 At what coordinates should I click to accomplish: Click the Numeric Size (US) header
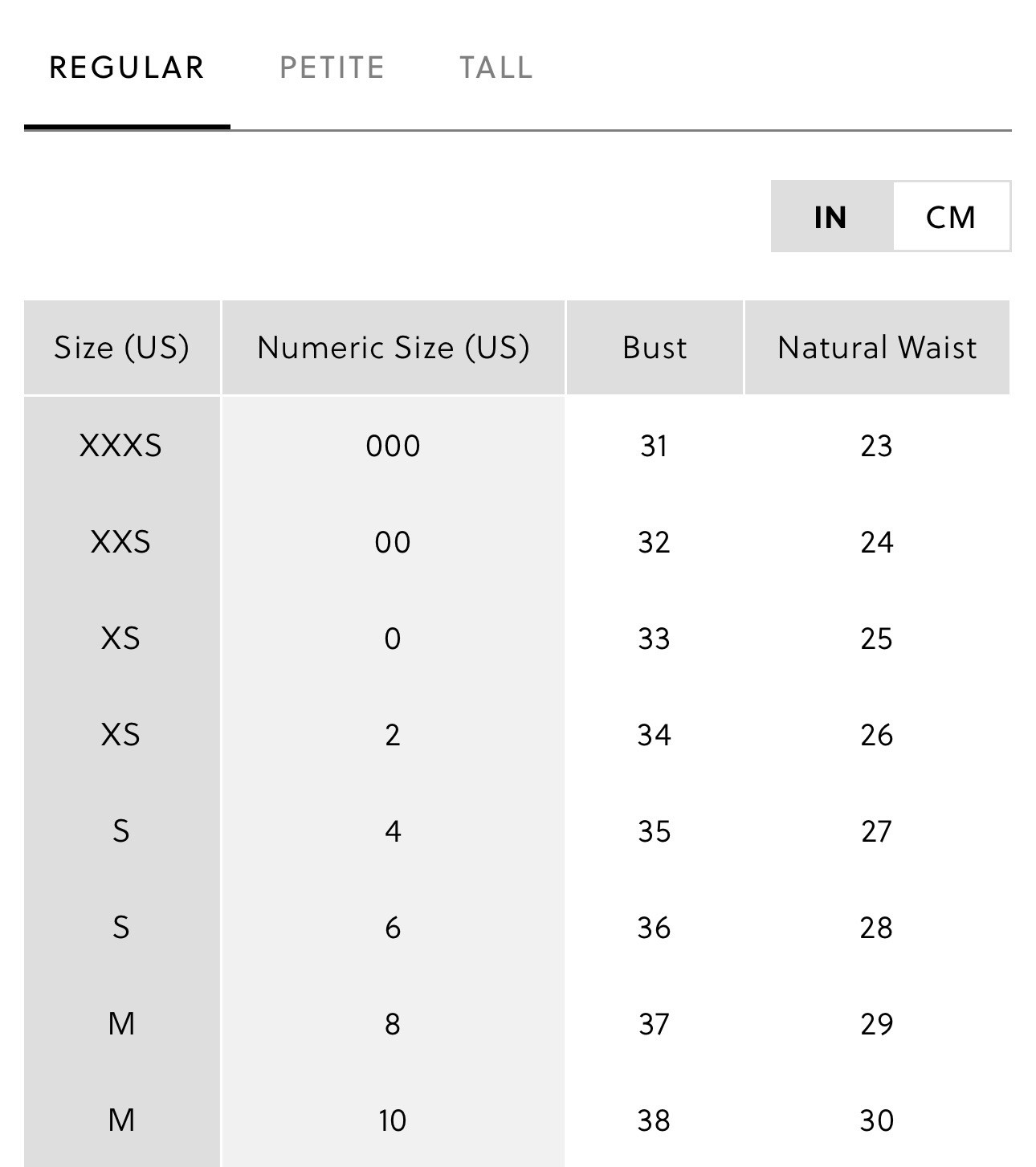394,348
